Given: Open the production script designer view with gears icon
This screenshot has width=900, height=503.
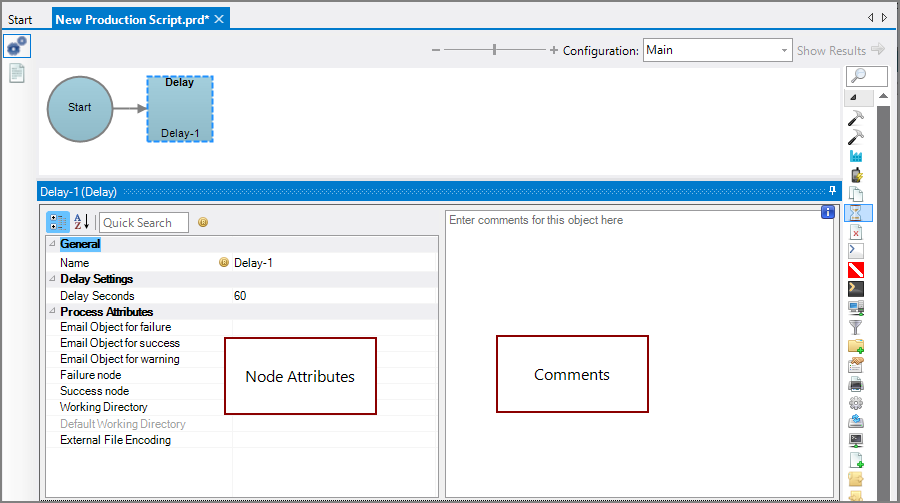Looking at the screenshot, I should point(17,46).
